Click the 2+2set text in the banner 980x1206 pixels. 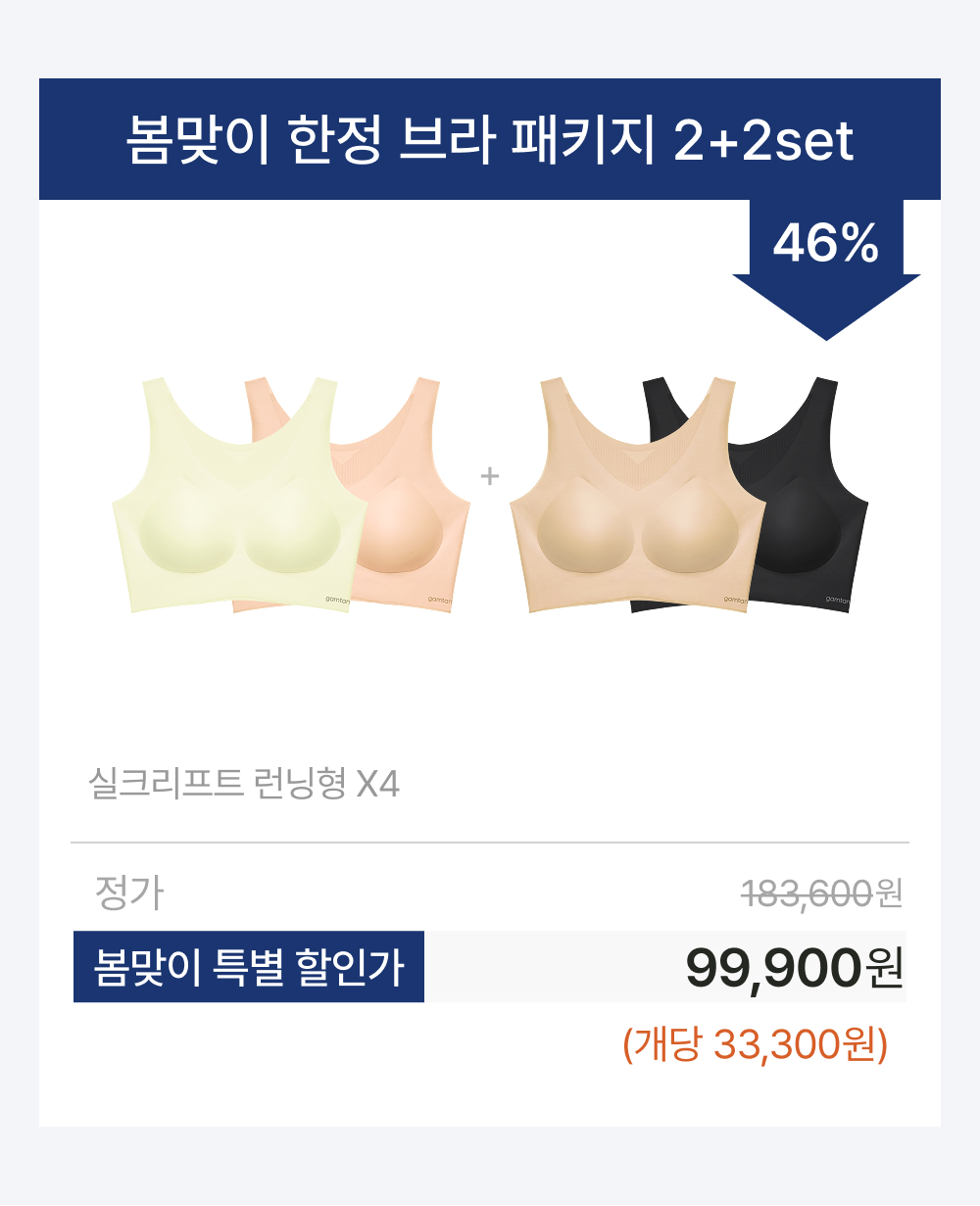point(763,141)
